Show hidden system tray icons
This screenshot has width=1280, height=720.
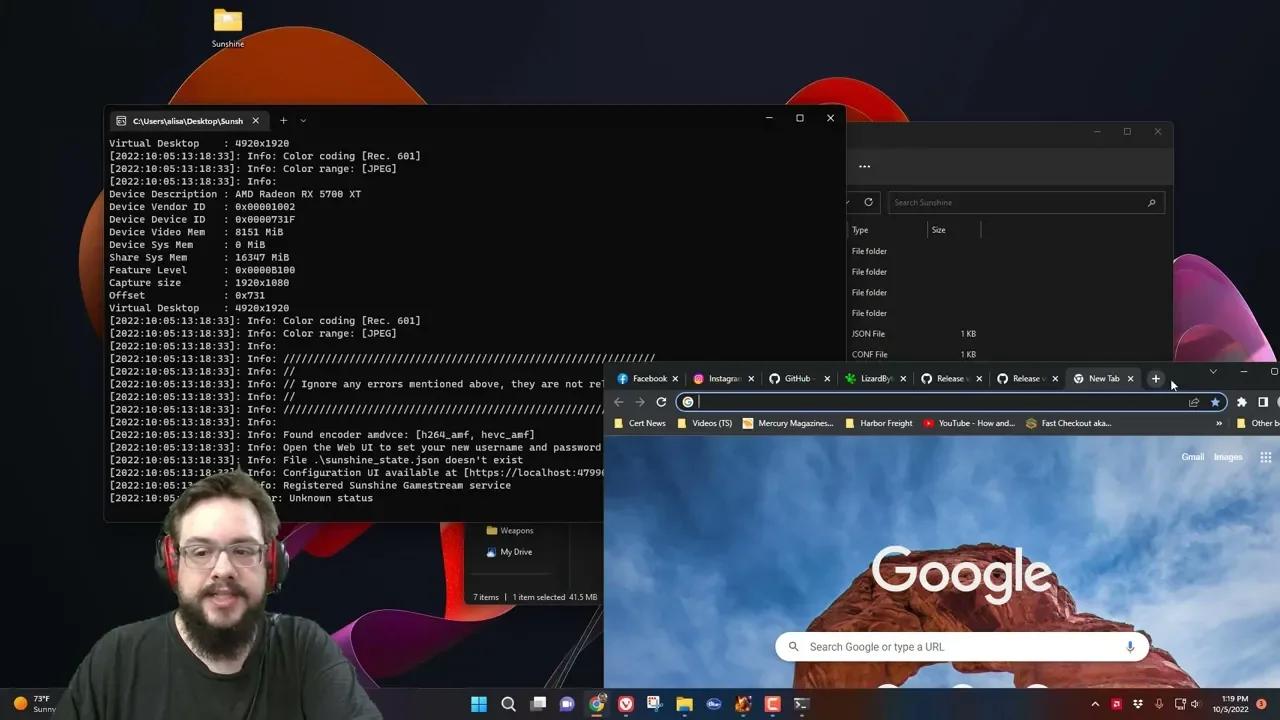click(1095, 704)
